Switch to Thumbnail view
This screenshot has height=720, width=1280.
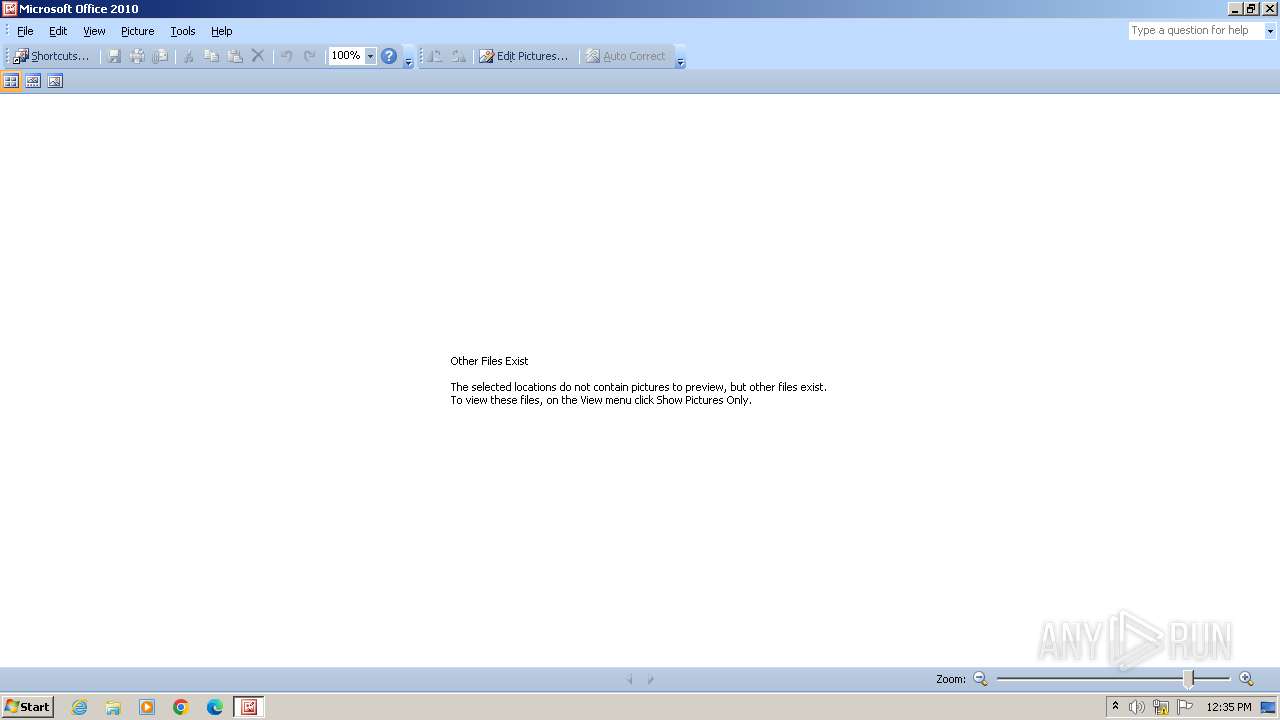pyautogui.click(x=11, y=81)
